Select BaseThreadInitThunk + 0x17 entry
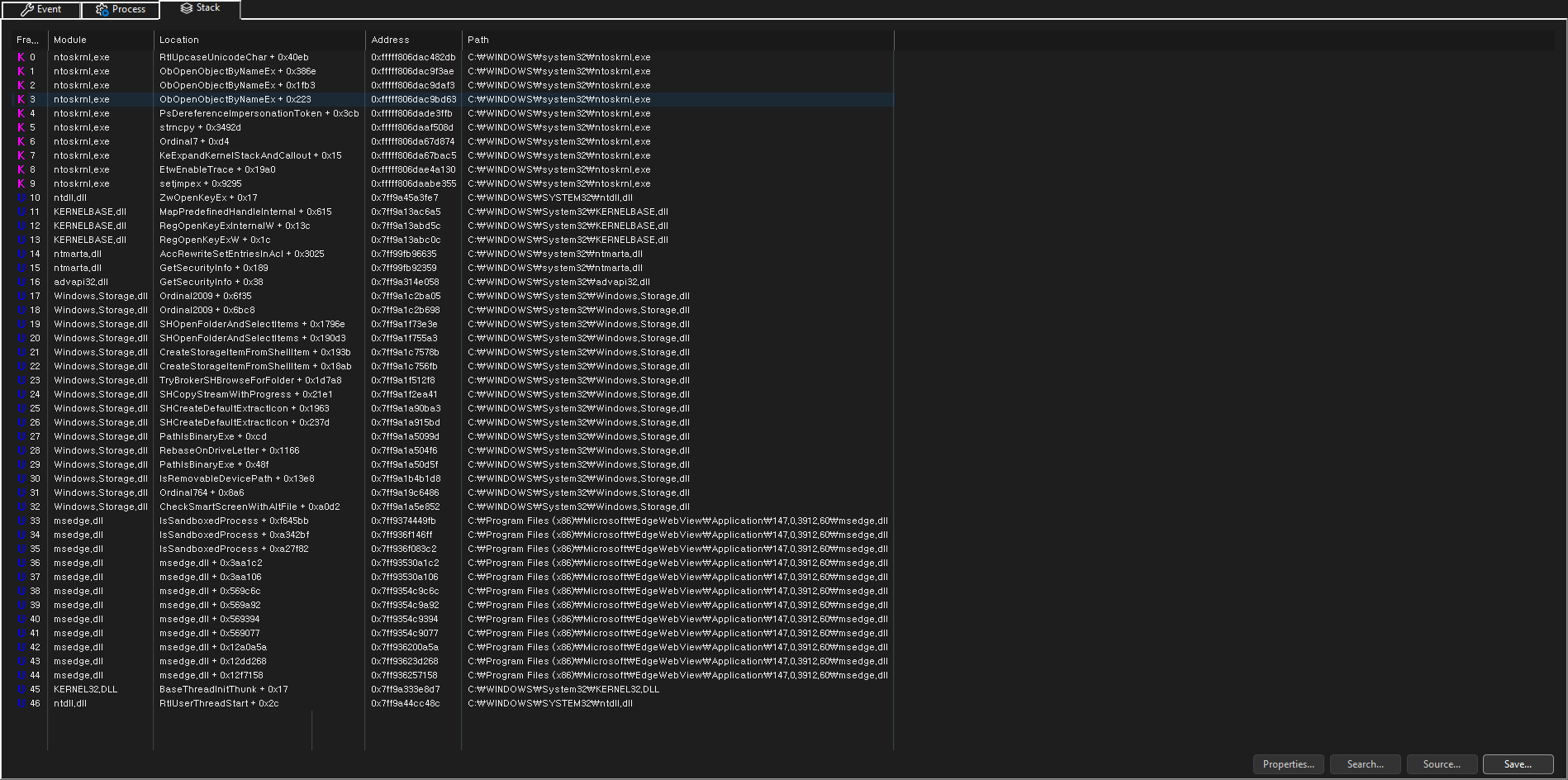 point(224,689)
